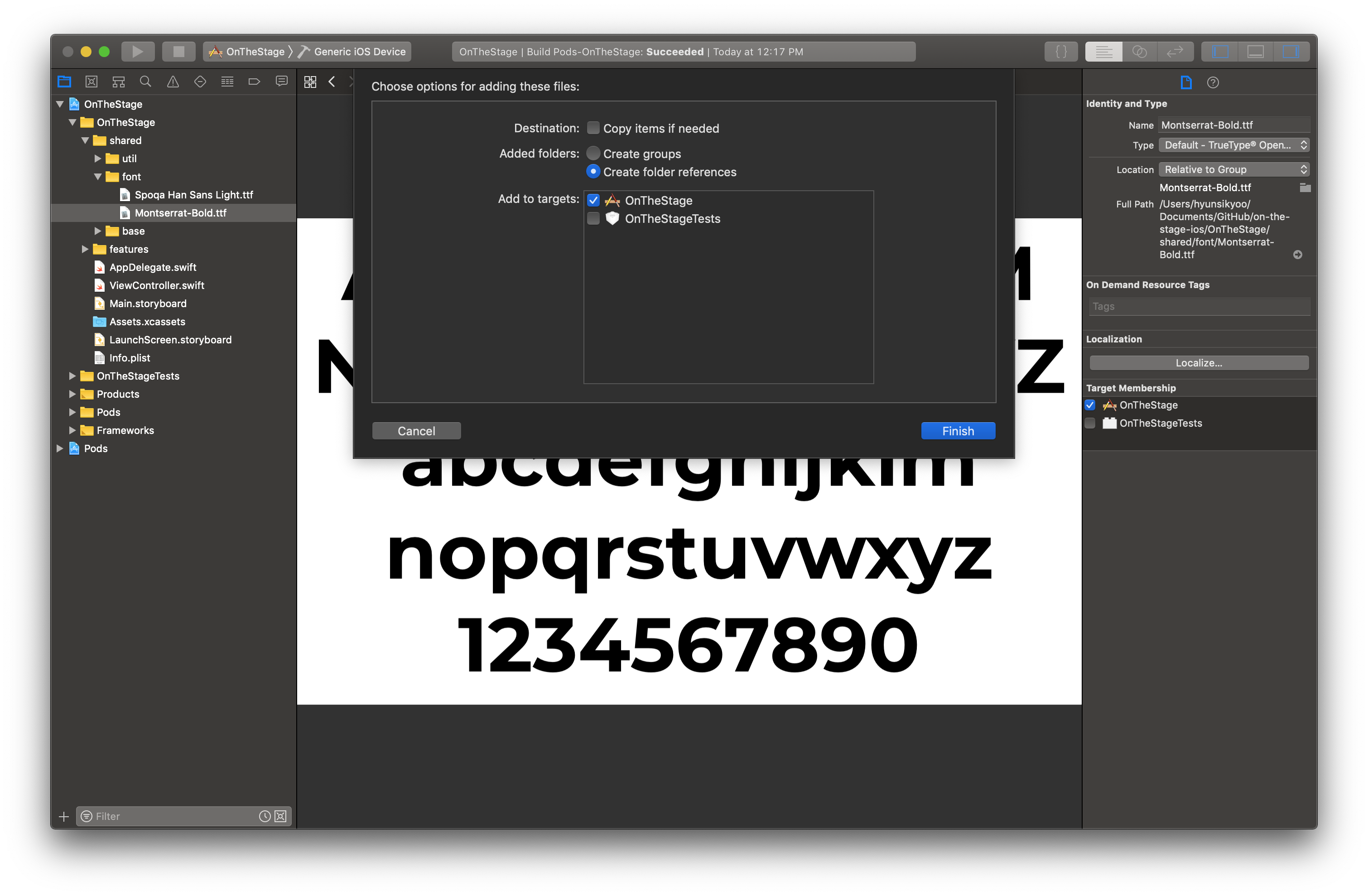
Task: Open the Issue navigator warning icon
Action: [x=173, y=82]
